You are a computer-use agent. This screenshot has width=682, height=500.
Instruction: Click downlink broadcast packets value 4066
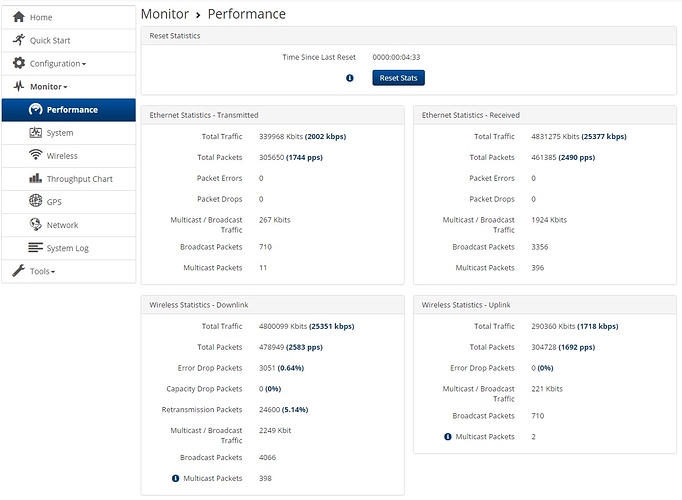267,457
